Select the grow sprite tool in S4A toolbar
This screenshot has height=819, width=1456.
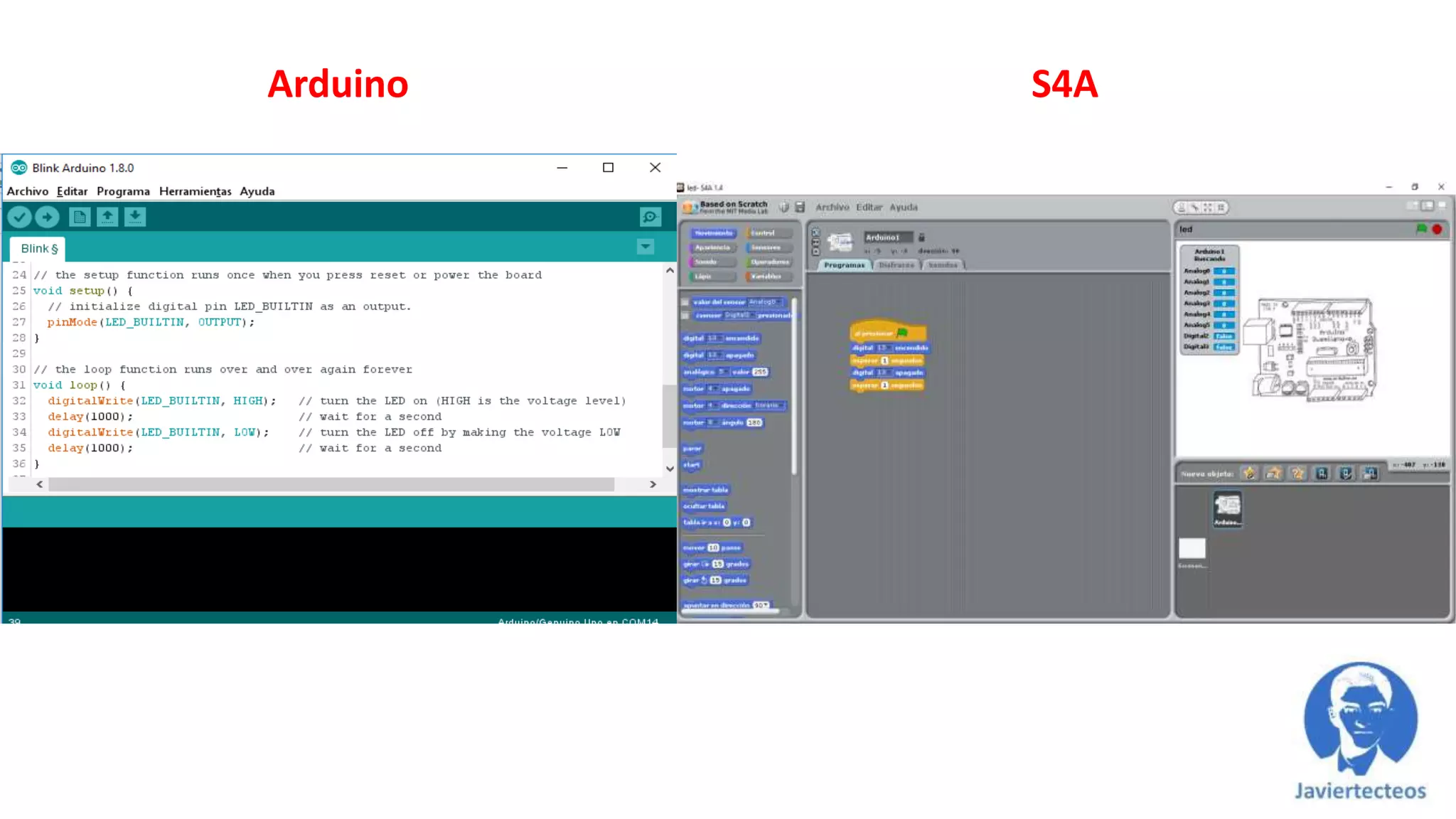coord(1207,208)
